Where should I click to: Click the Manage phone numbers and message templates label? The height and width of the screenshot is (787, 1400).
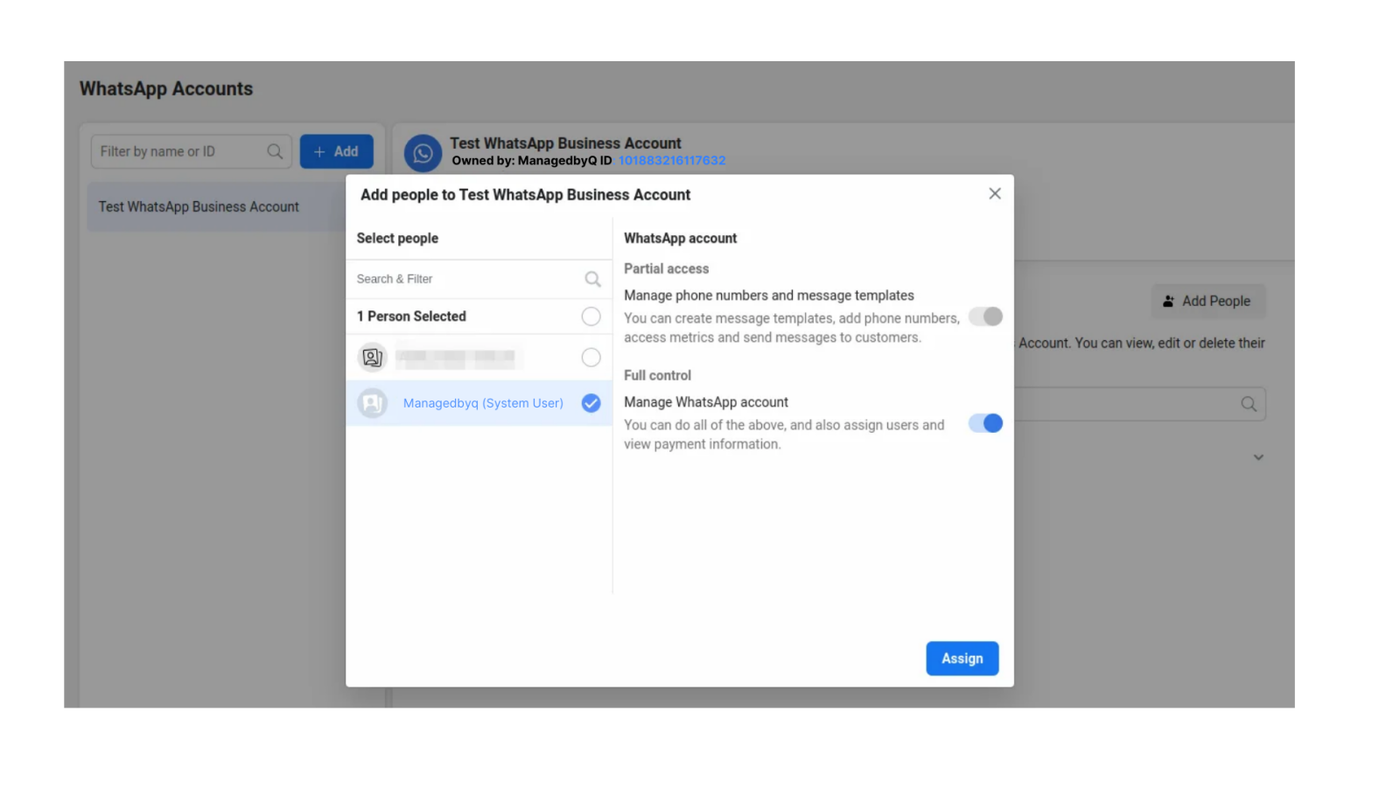point(769,295)
